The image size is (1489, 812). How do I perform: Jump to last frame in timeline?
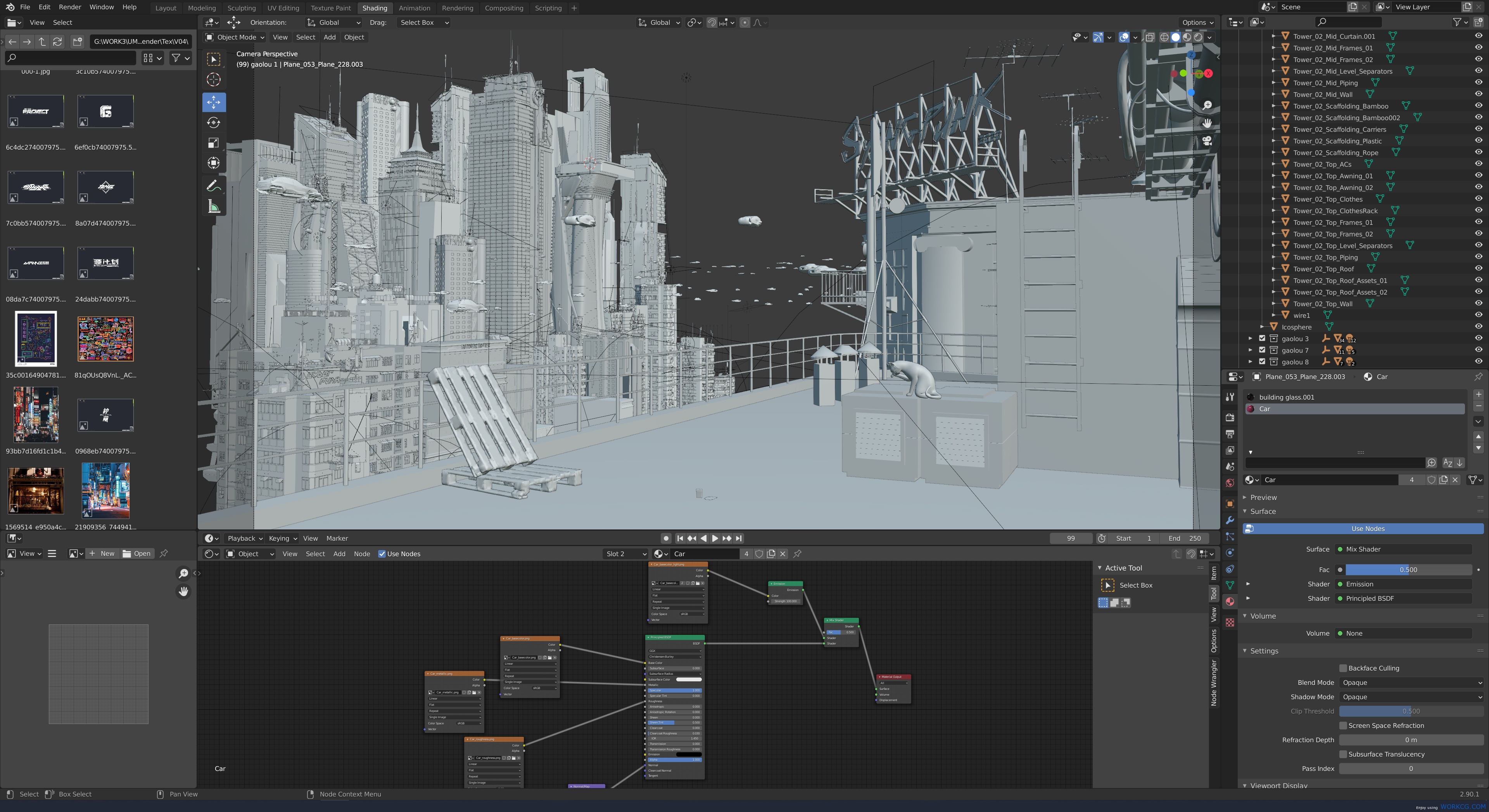(739, 538)
